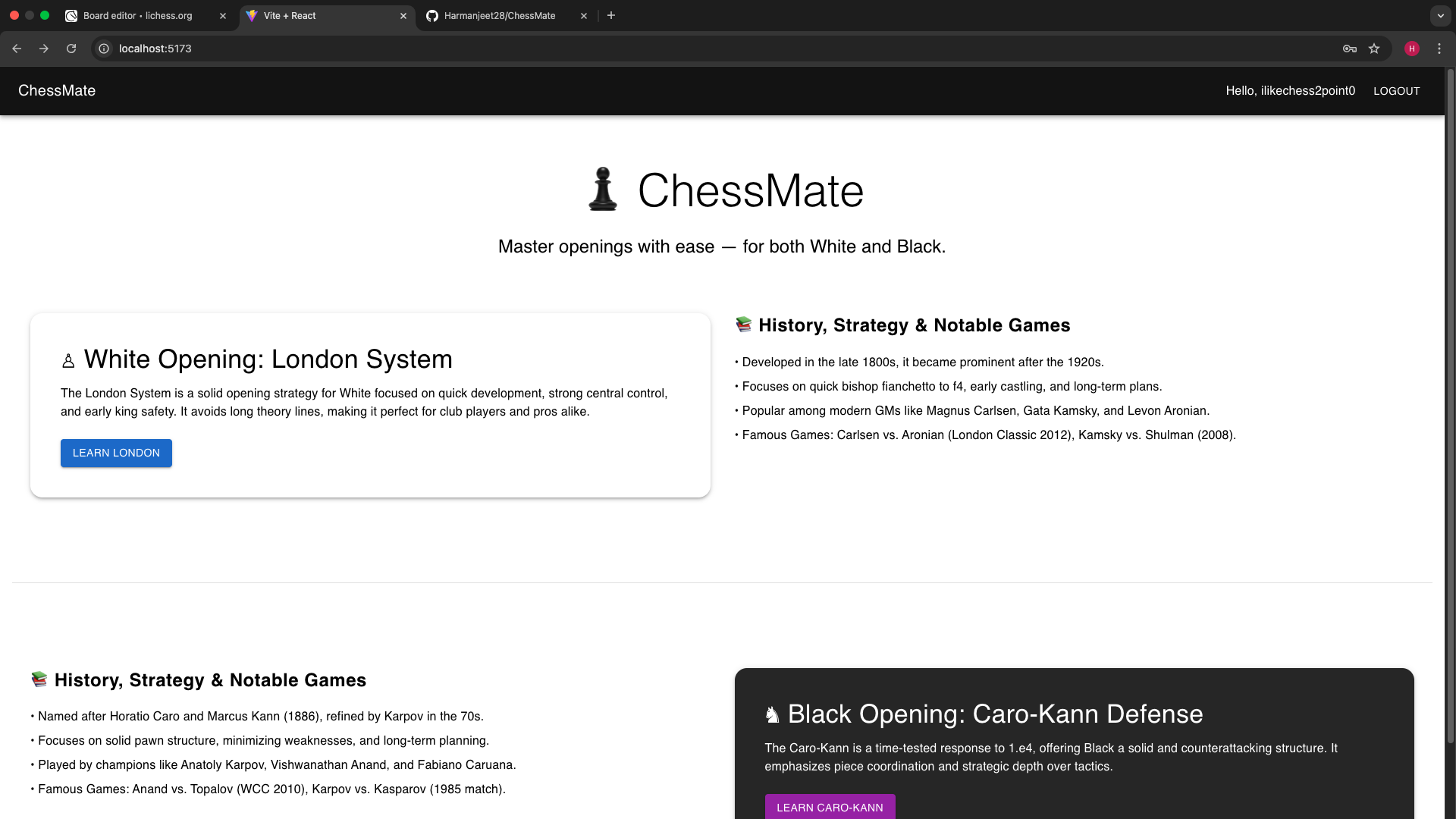Close the Vite + React tab
Image resolution: width=1456 pixels, height=819 pixels.
[403, 16]
